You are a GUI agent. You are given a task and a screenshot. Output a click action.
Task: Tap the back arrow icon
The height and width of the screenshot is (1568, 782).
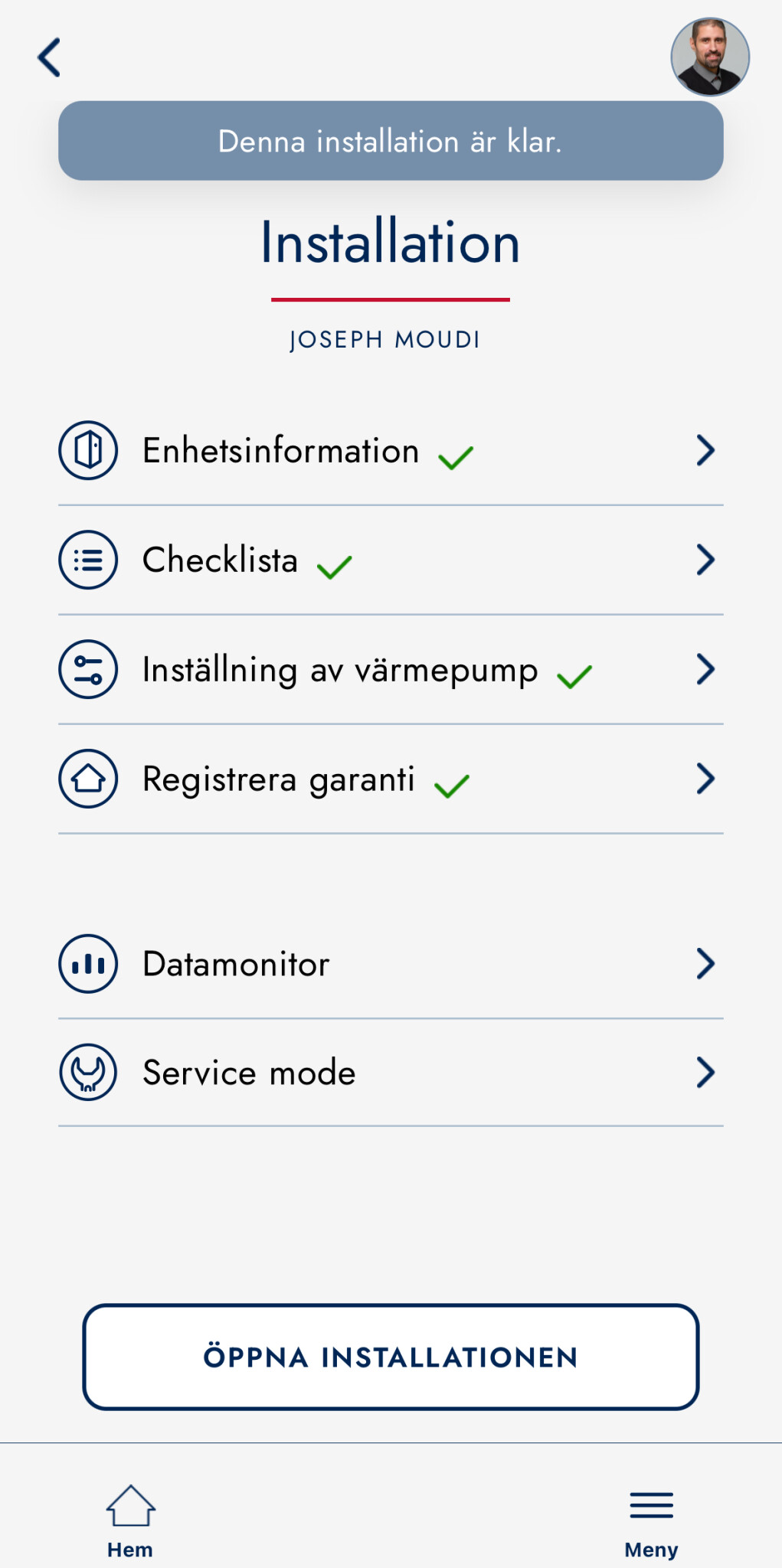(x=50, y=57)
